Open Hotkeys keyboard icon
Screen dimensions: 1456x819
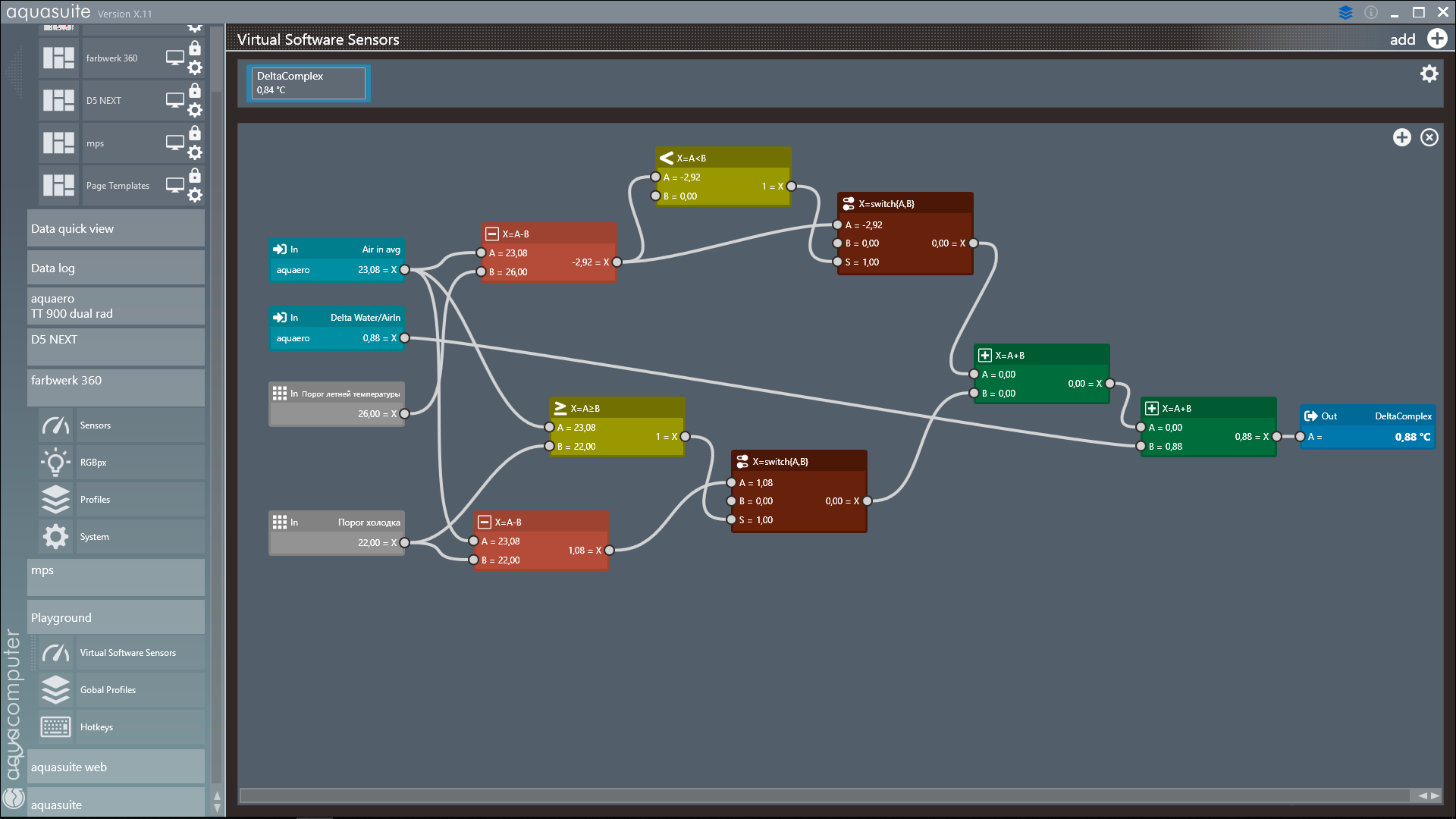click(x=55, y=726)
